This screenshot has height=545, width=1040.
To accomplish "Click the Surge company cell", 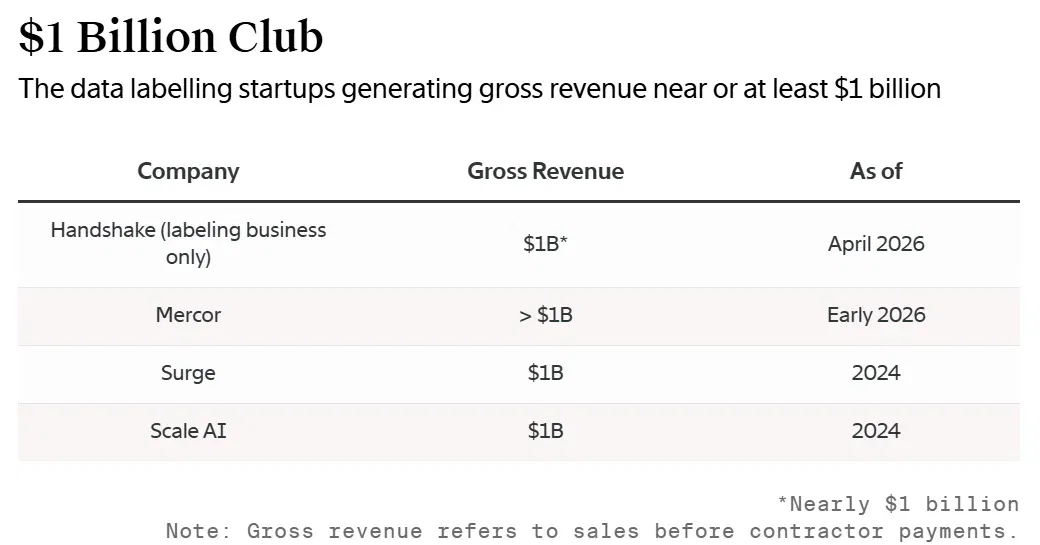I will click(188, 373).
